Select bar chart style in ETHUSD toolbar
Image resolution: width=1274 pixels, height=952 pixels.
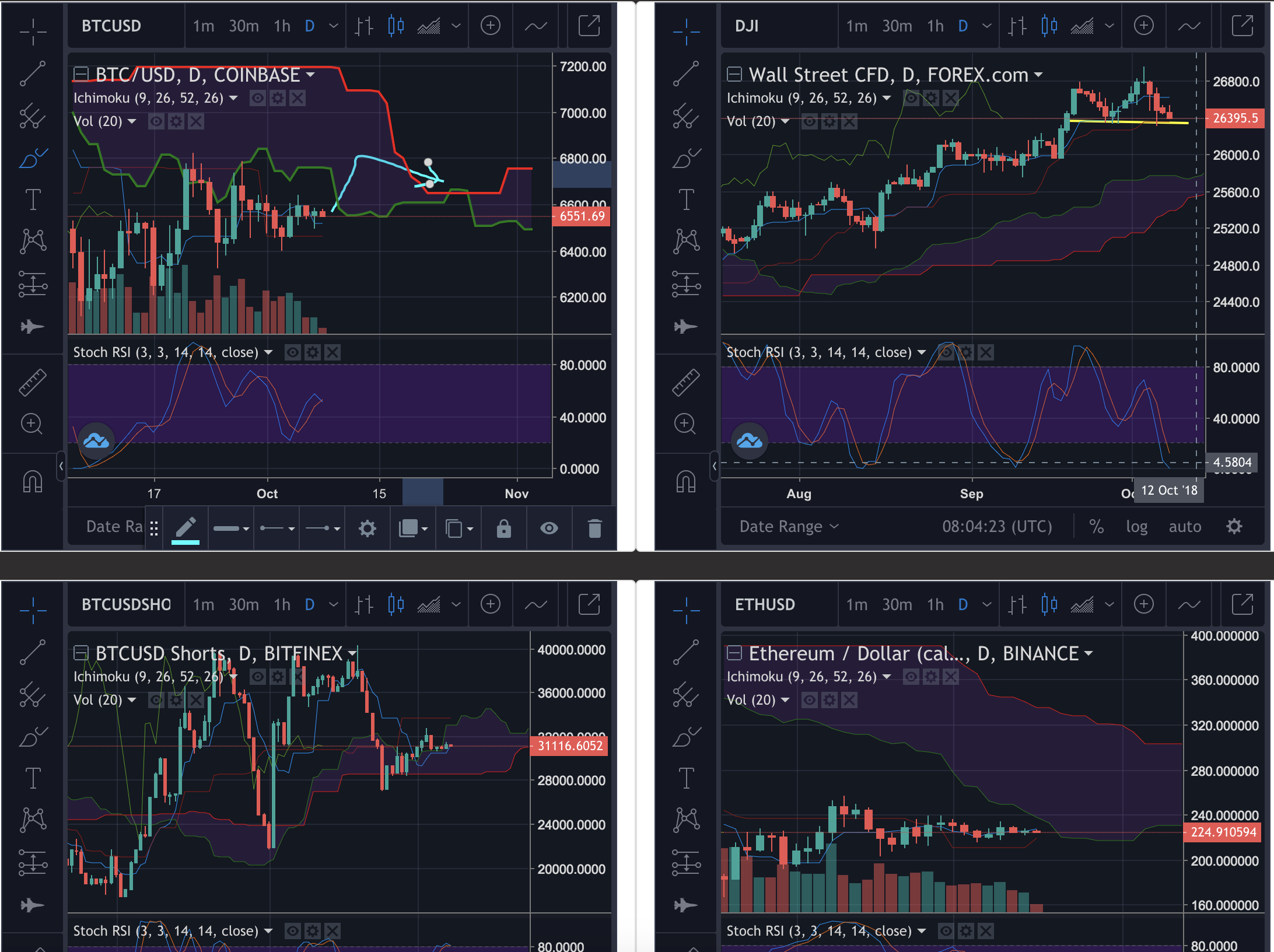pyautogui.click(x=1017, y=604)
